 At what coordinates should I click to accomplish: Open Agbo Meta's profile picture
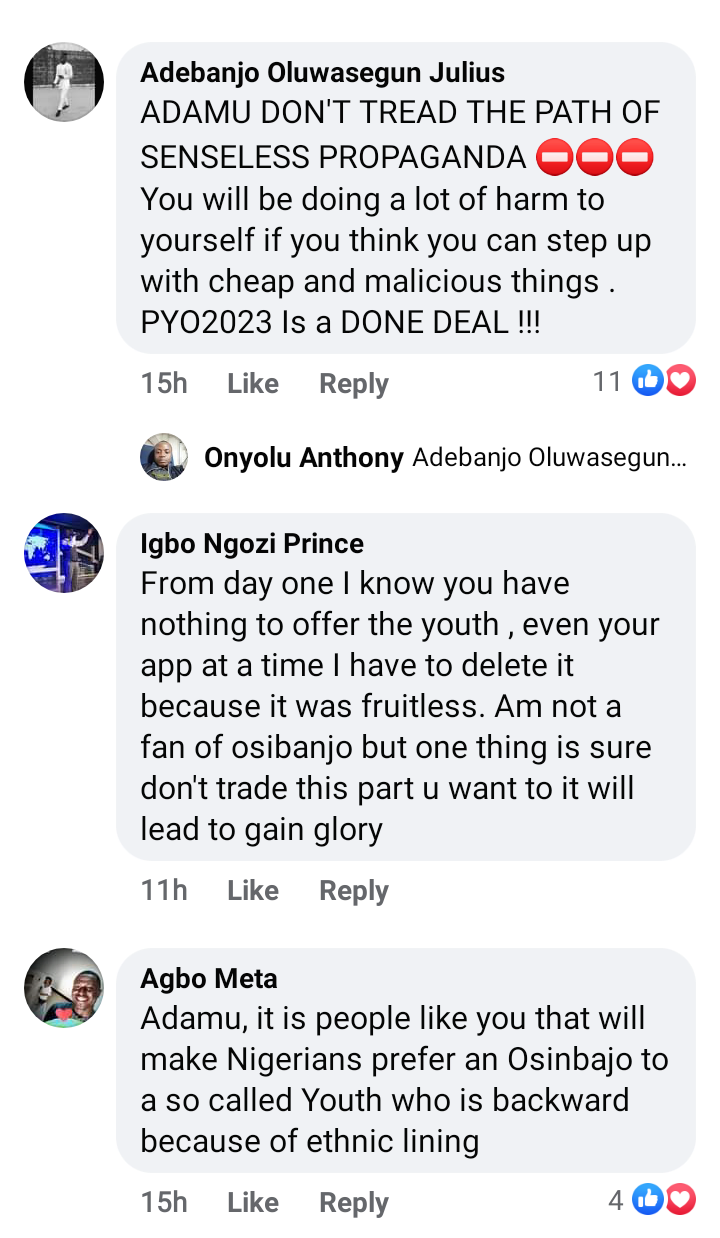click(64, 987)
